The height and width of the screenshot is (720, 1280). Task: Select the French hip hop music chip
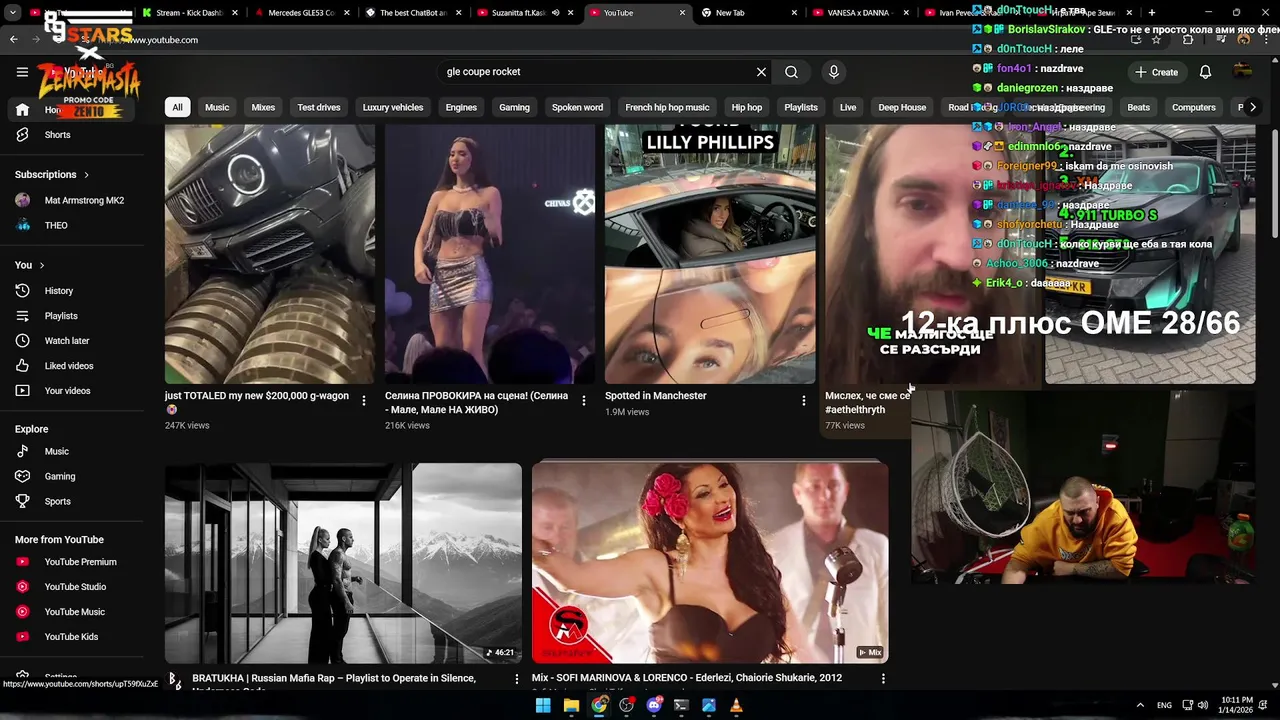tap(667, 107)
